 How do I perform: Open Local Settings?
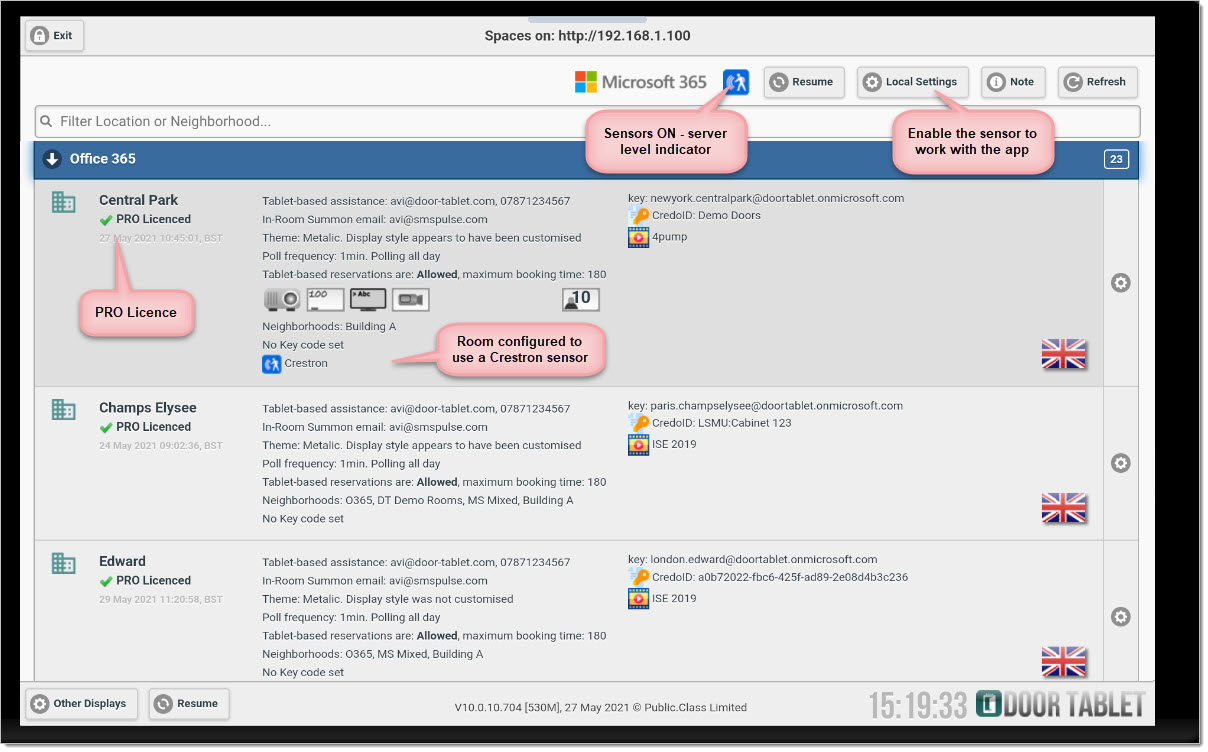pyautogui.click(x=911, y=82)
